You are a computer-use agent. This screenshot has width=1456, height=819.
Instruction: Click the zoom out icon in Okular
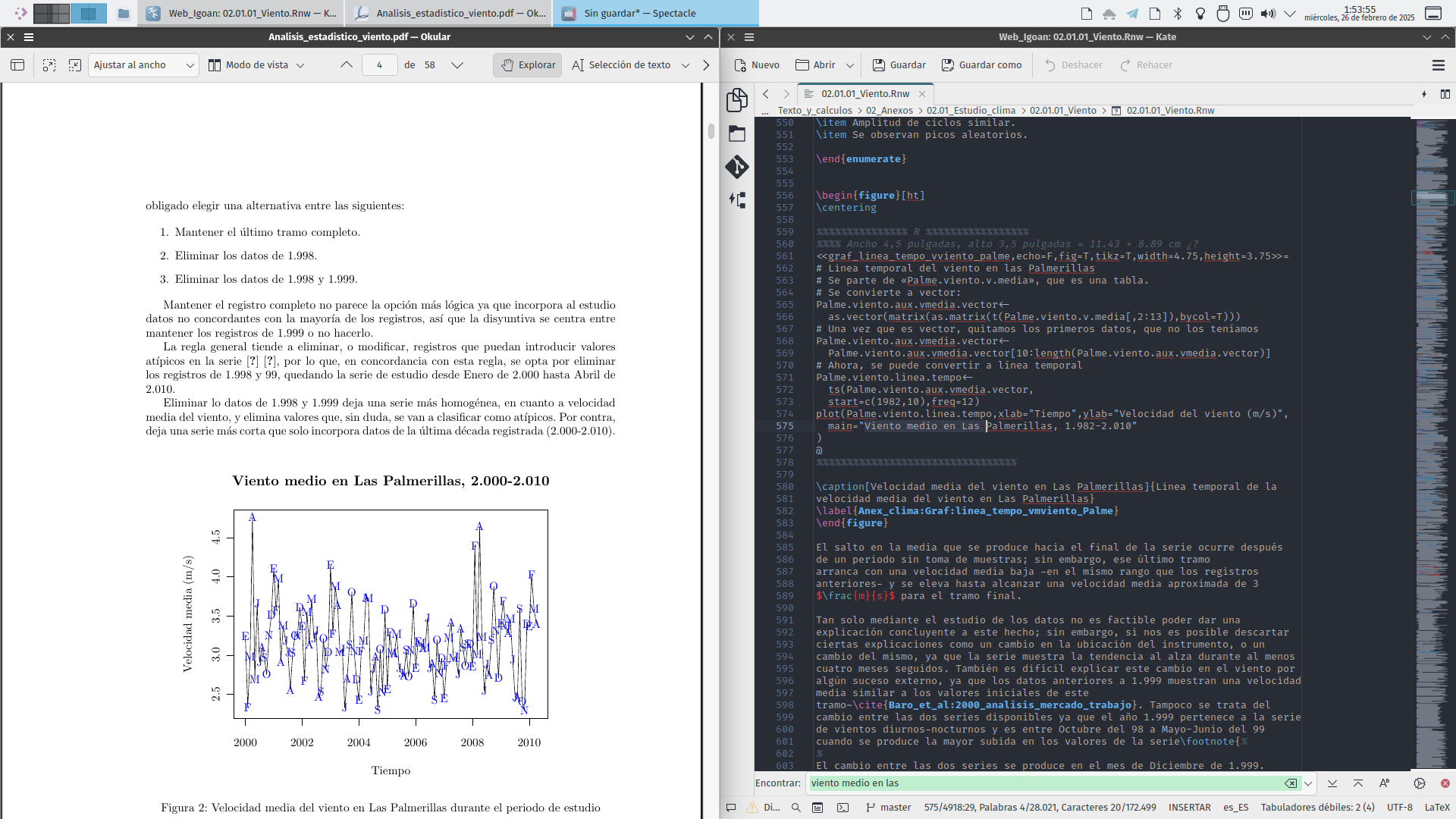[75, 65]
